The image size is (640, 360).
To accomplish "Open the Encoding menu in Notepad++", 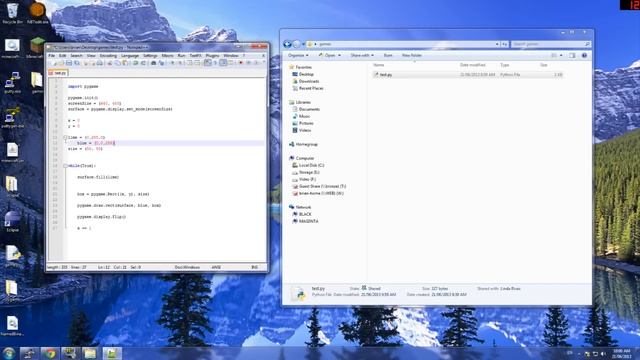I will tap(108, 56).
